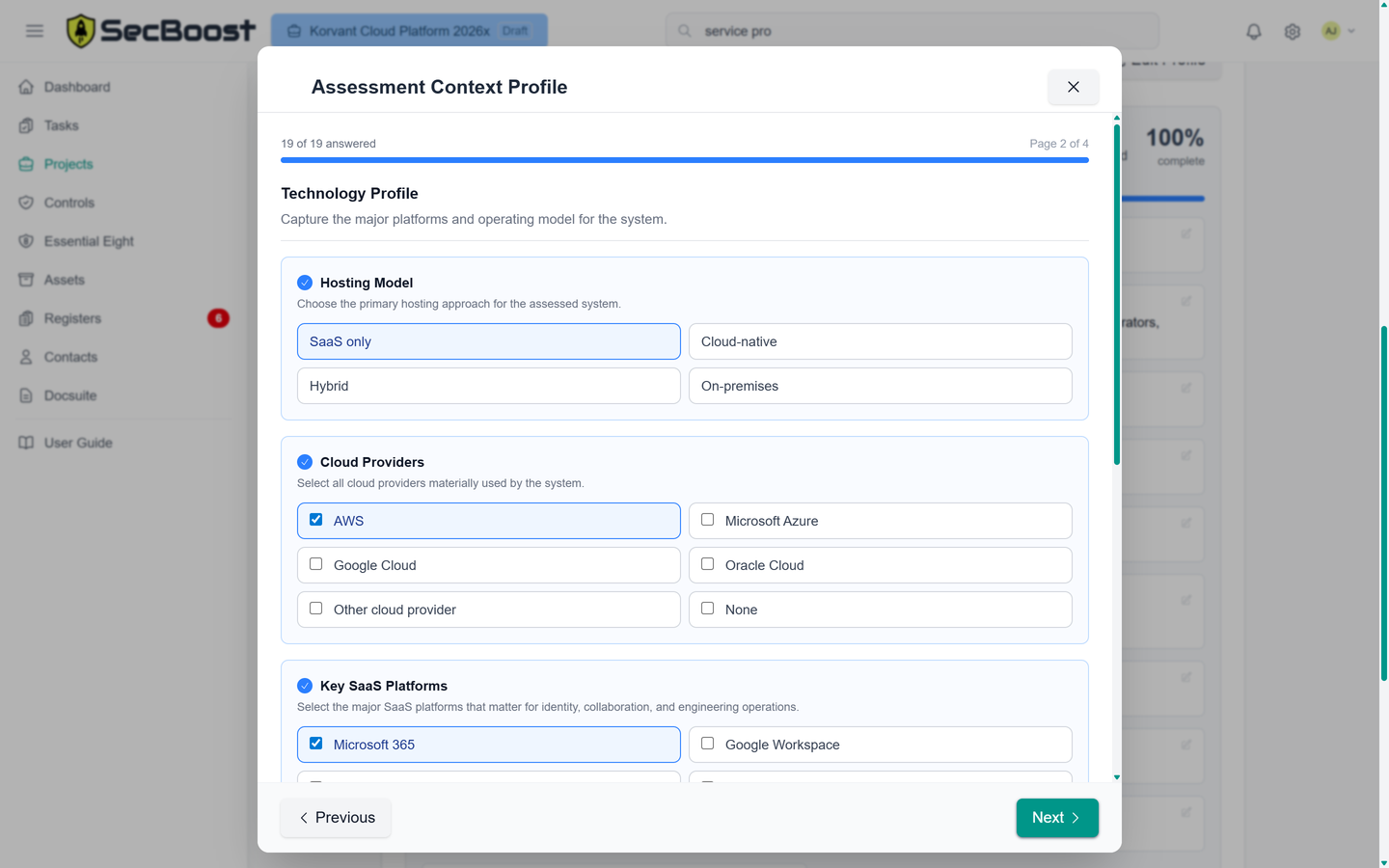Choose Cloud-native as the hosting model
Screen dimensions: 1389x868
click(x=880, y=341)
